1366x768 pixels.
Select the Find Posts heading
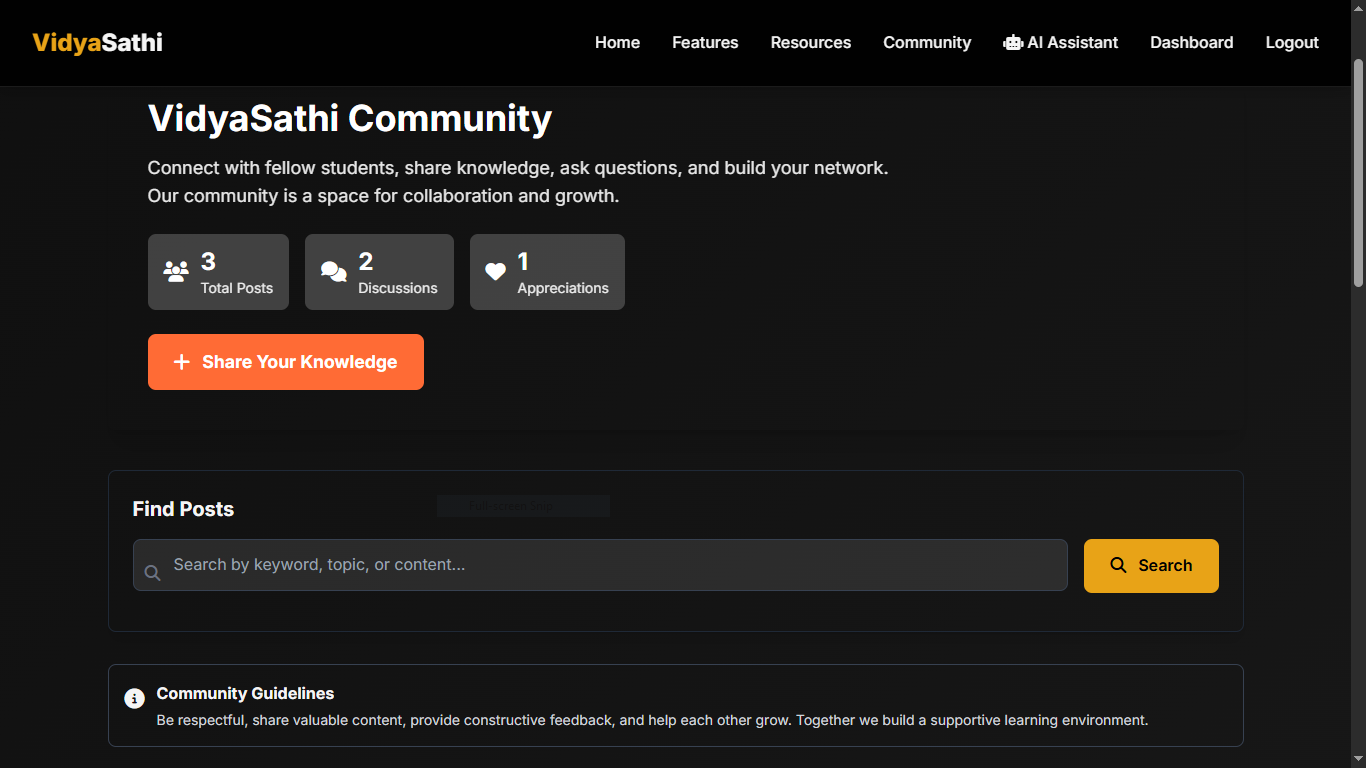pyautogui.click(x=183, y=509)
